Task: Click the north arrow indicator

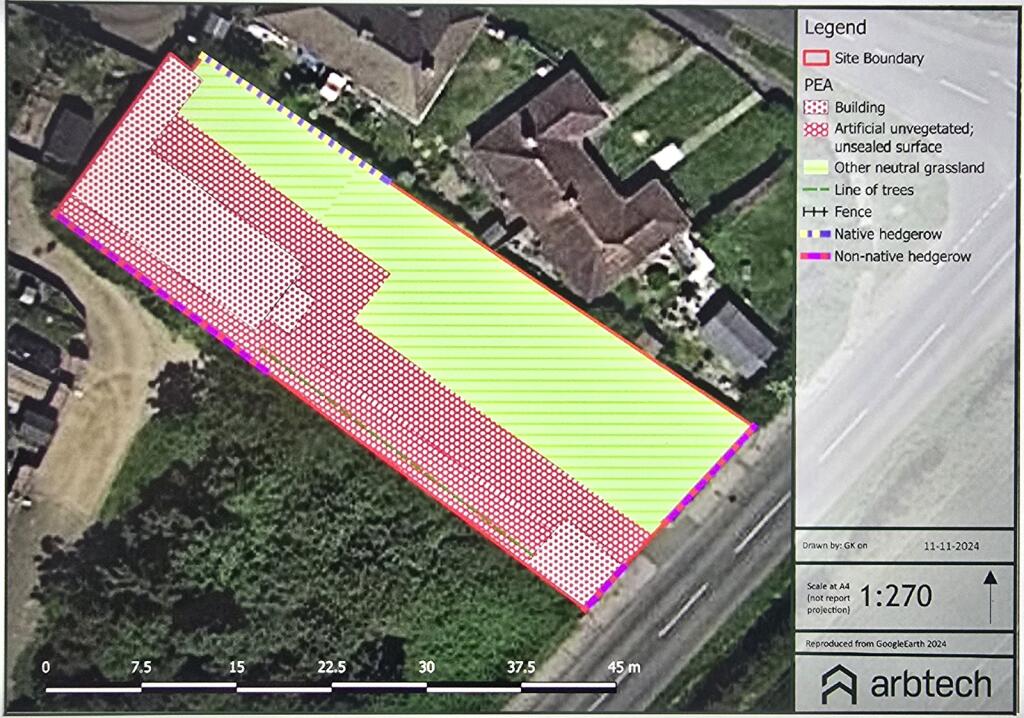Action: 990,595
